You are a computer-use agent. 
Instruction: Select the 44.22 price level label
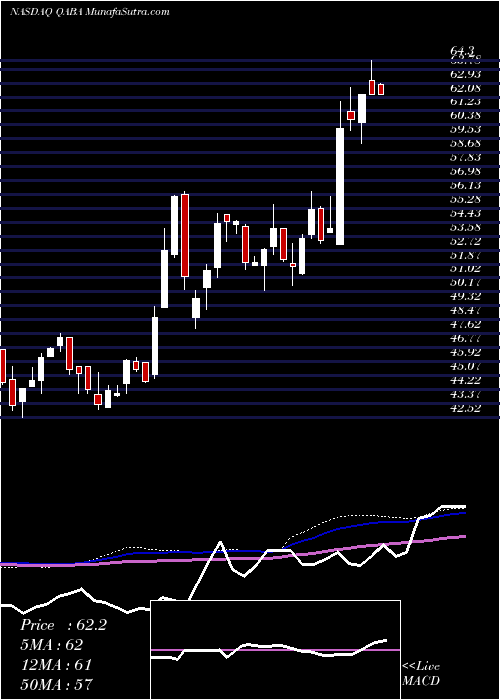(465, 380)
